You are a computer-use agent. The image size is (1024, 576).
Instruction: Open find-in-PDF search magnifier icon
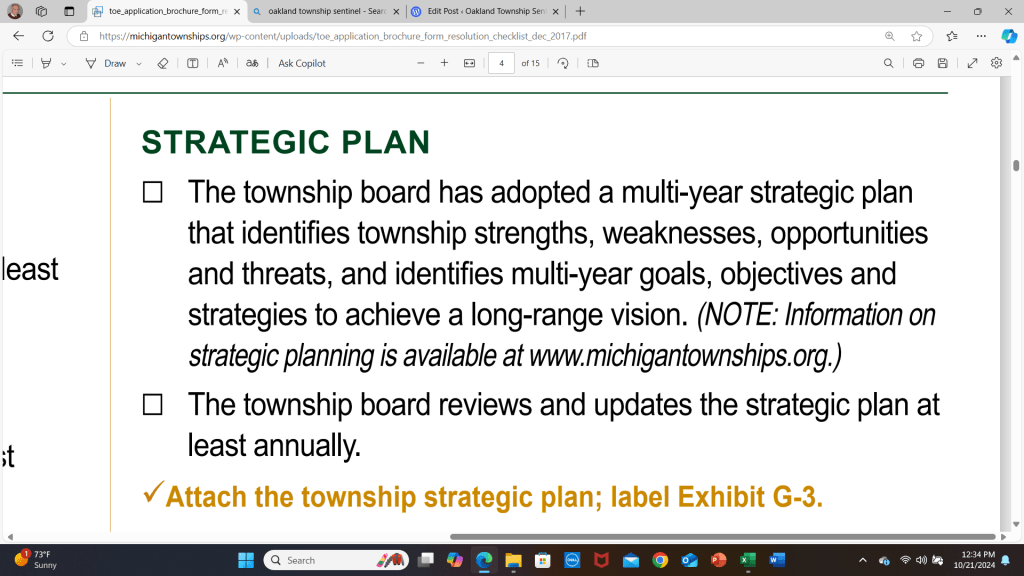click(888, 63)
